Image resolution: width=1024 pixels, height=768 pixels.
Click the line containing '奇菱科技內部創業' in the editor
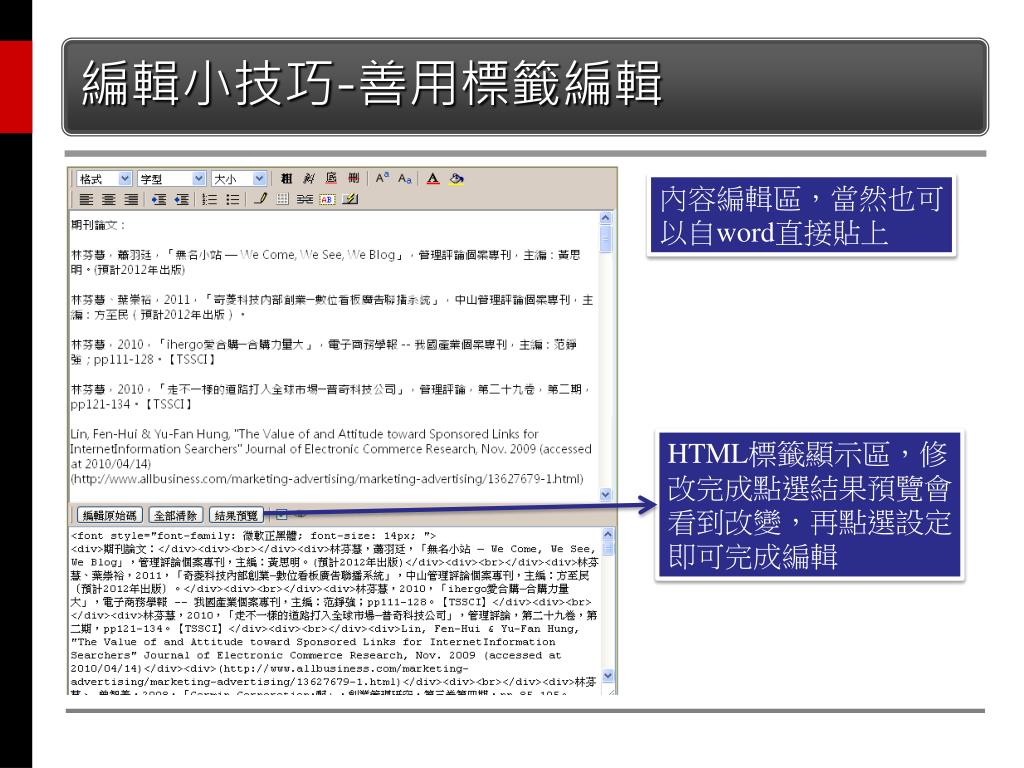click(332, 300)
